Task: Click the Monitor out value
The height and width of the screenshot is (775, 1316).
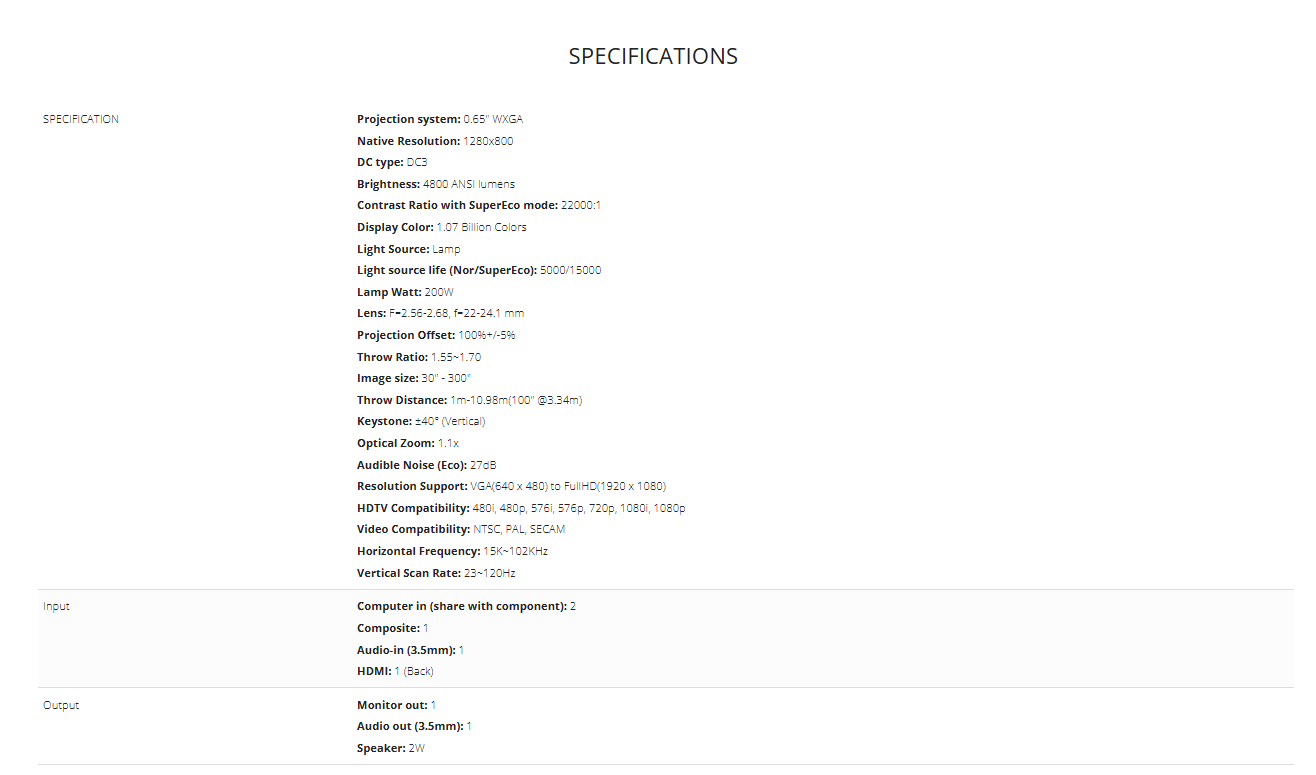Action: coord(433,705)
